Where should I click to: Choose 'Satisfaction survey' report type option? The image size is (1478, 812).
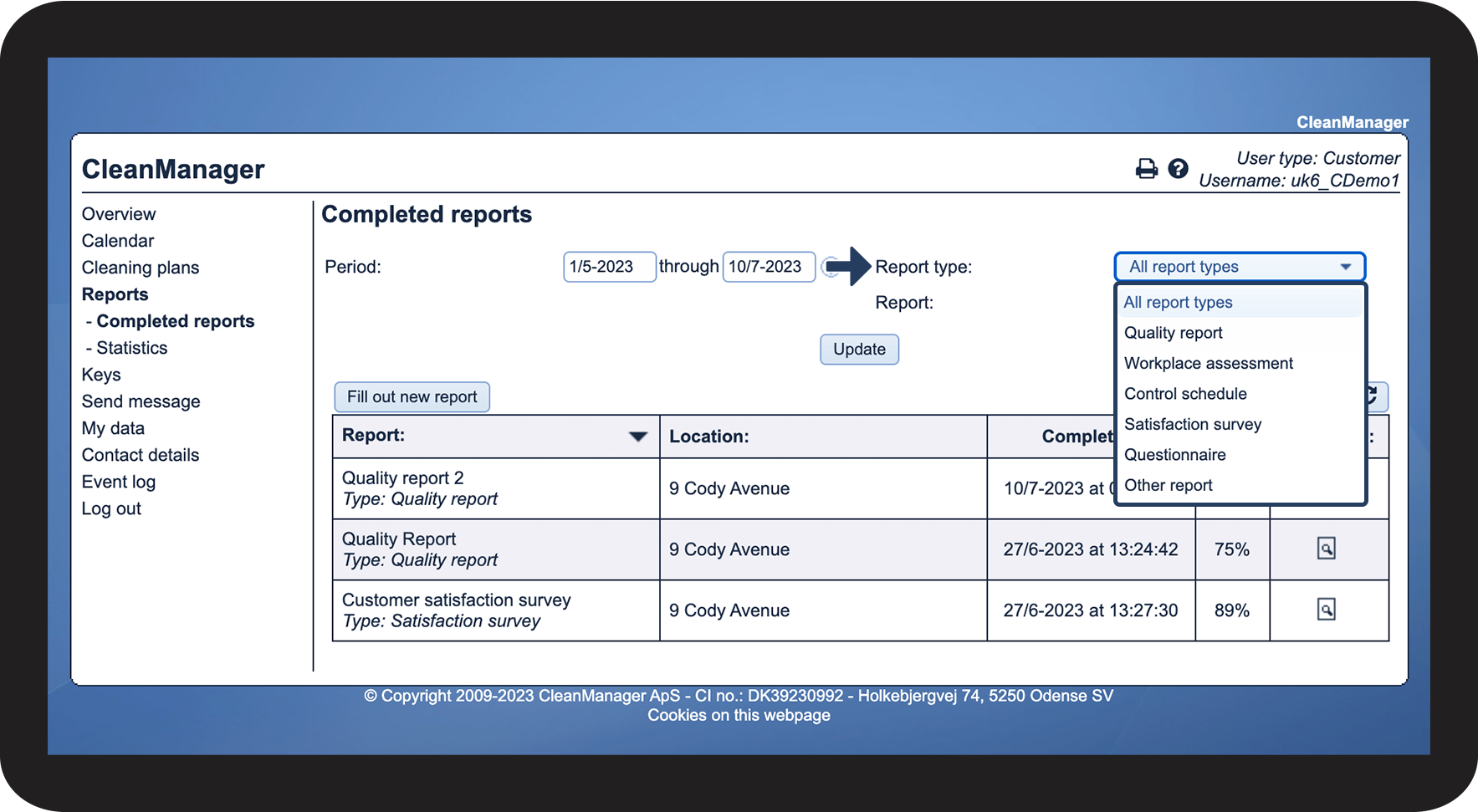[1192, 424]
